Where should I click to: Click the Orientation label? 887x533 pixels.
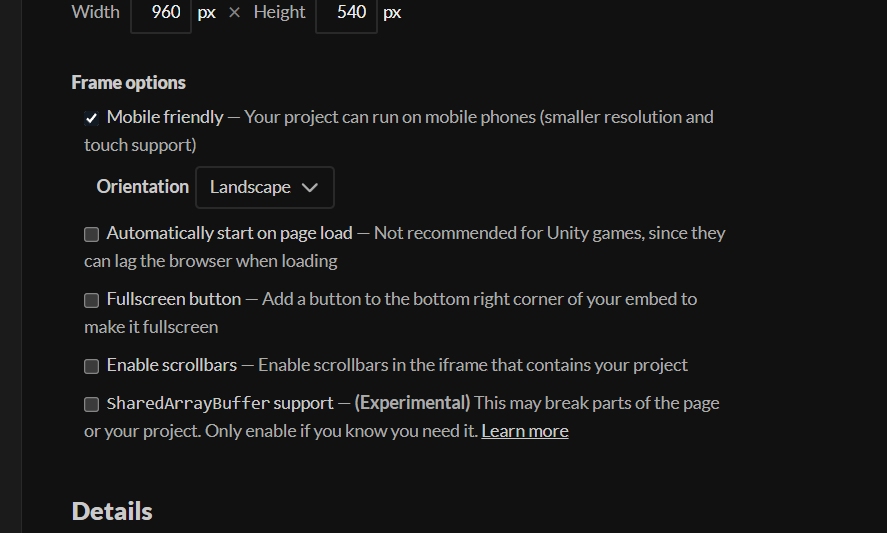(143, 187)
